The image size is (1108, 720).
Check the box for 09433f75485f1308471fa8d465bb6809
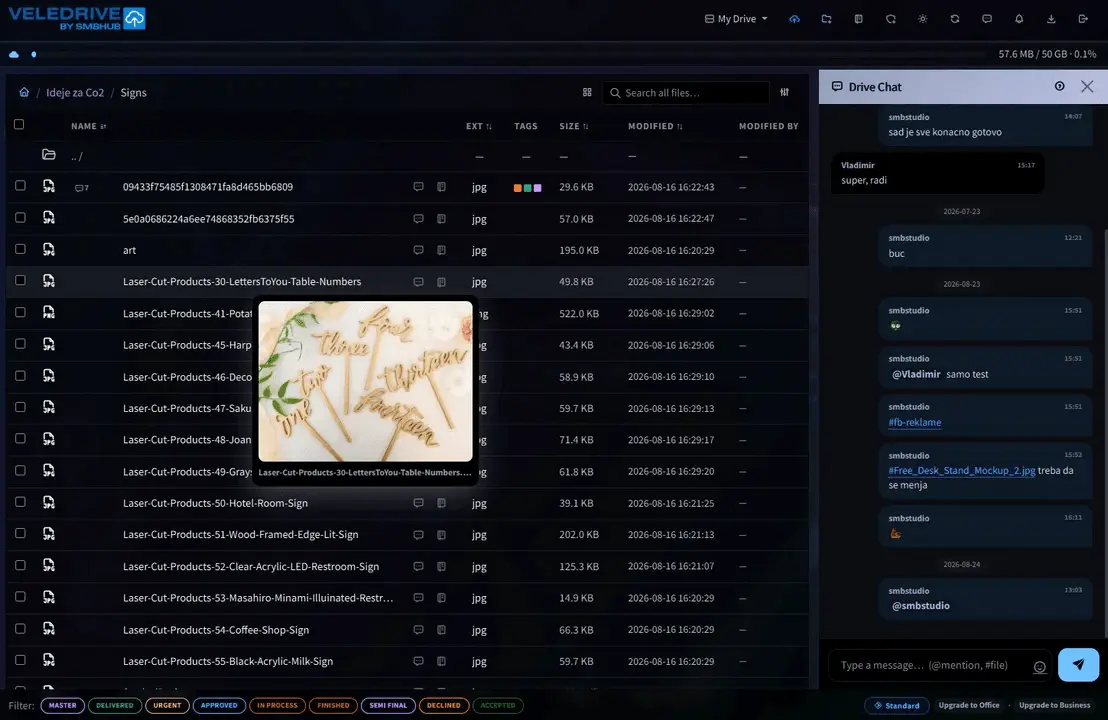(x=20, y=186)
